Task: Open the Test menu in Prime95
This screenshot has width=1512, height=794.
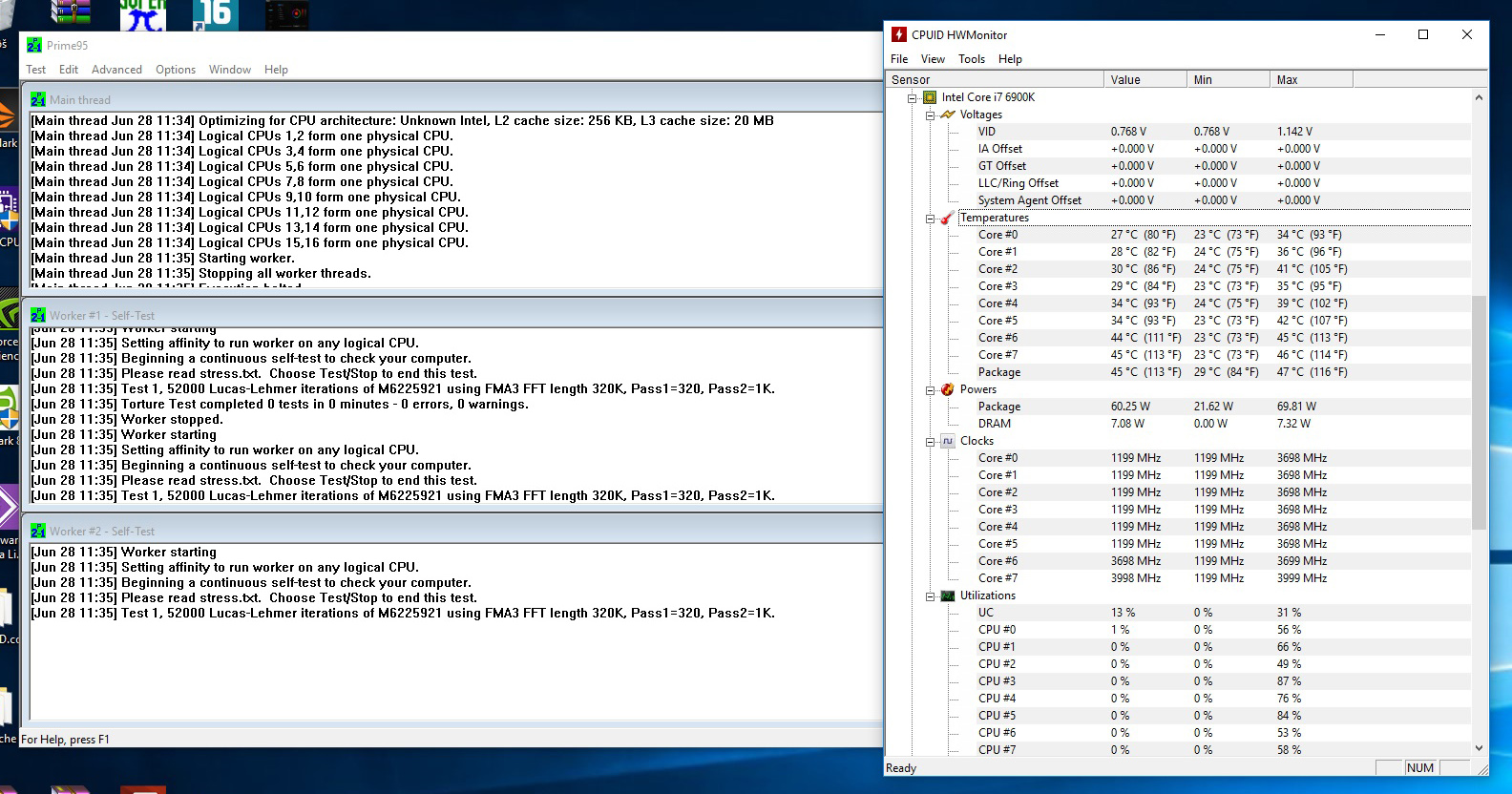Action: coord(36,70)
